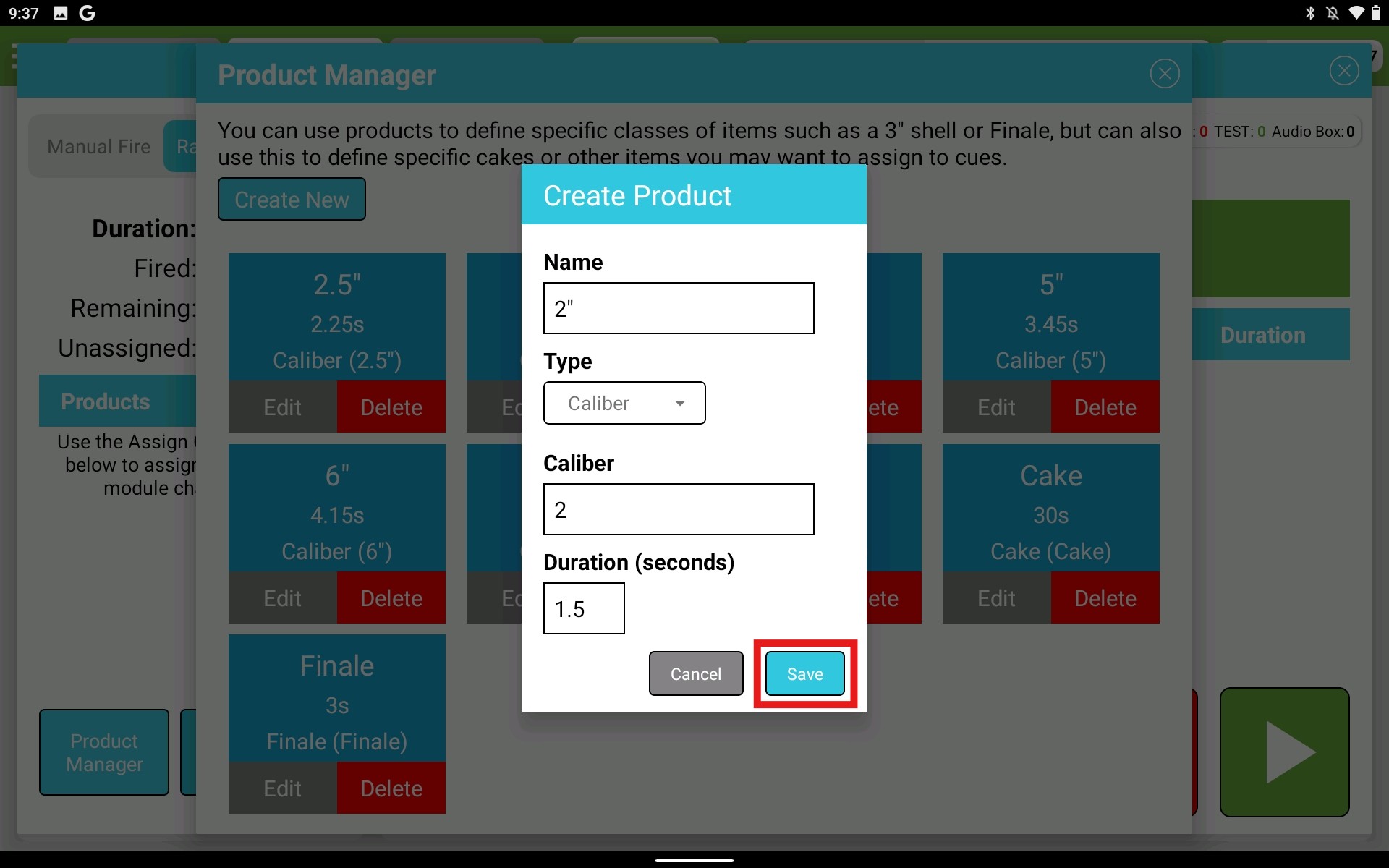Tap the screenshot icon in status bar
Image resolution: width=1389 pixels, height=868 pixels.
[61, 12]
